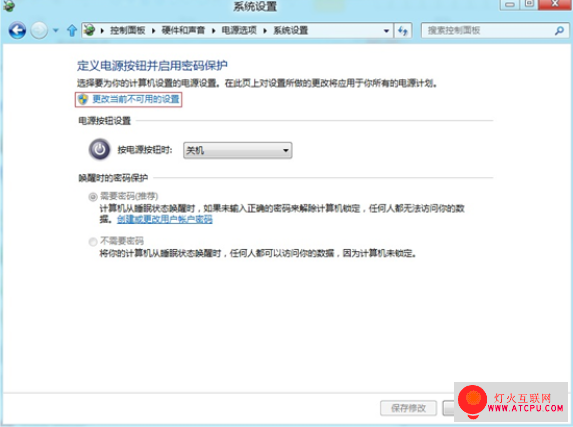Click the blue Back navigation arrow
573x427 pixels.
point(17,30)
